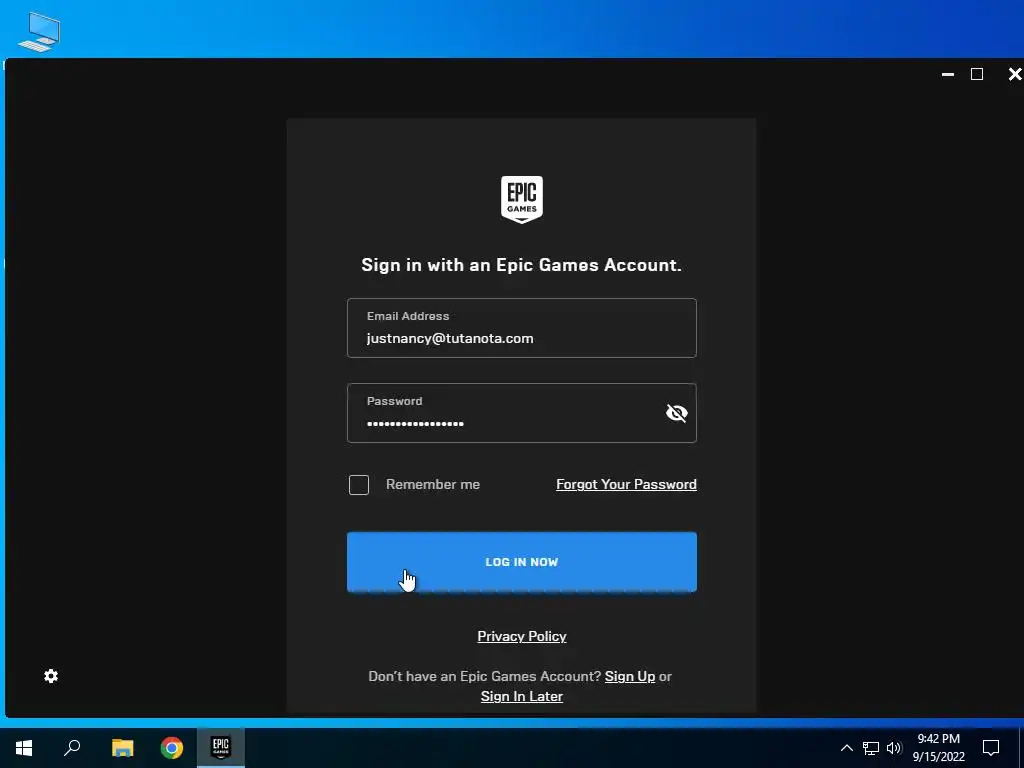The height and width of the screenshot is (768, 1024).
Task: Click the Email Address field
Action: click(x=521, y=328)
